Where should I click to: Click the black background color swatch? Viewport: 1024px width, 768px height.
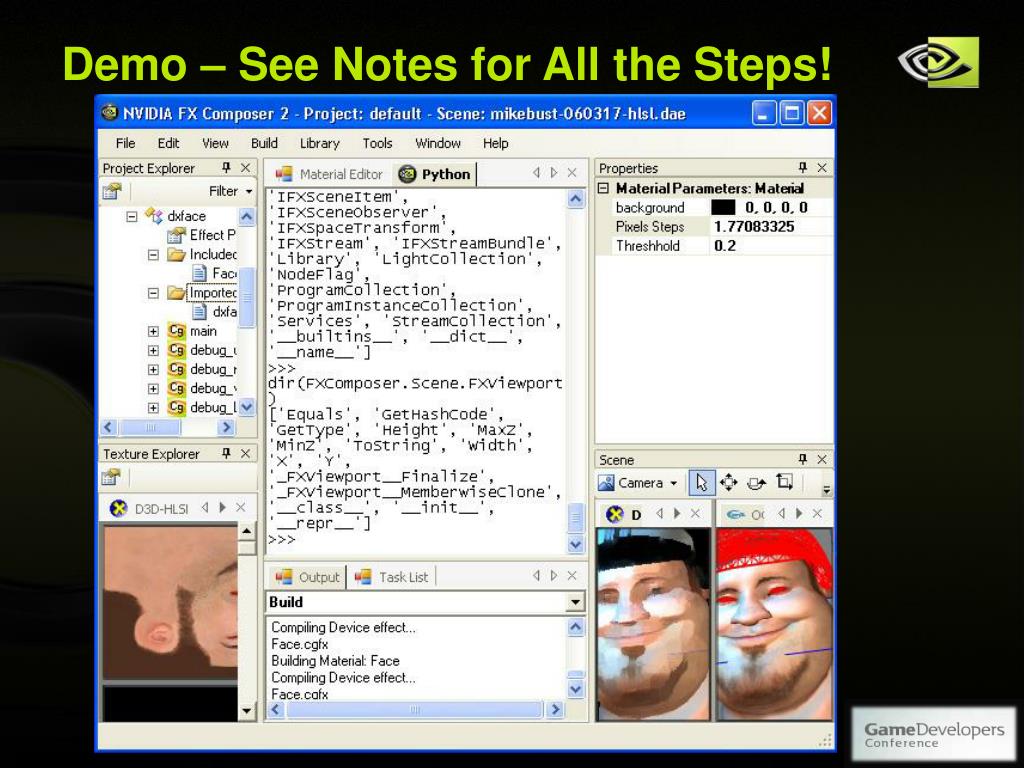pos(723,208)
